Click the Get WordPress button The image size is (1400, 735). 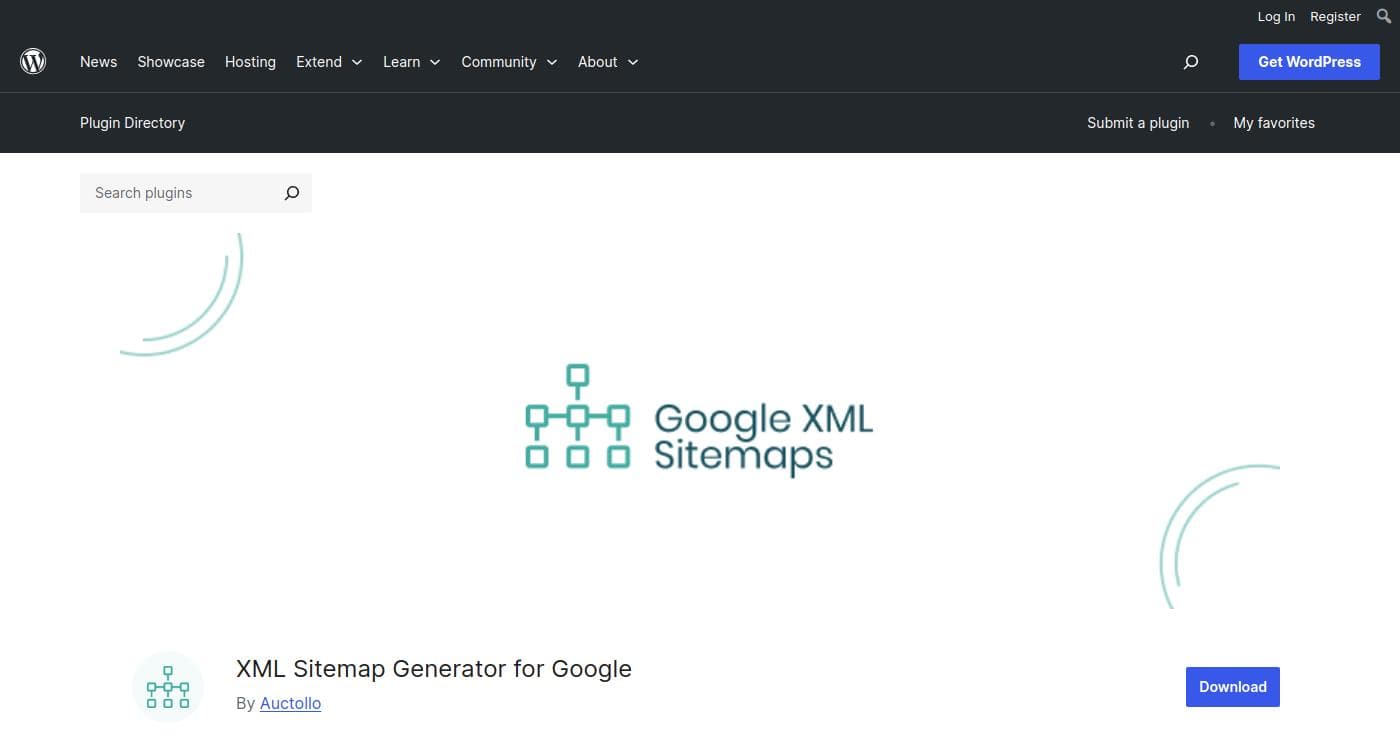[1309, 61]
